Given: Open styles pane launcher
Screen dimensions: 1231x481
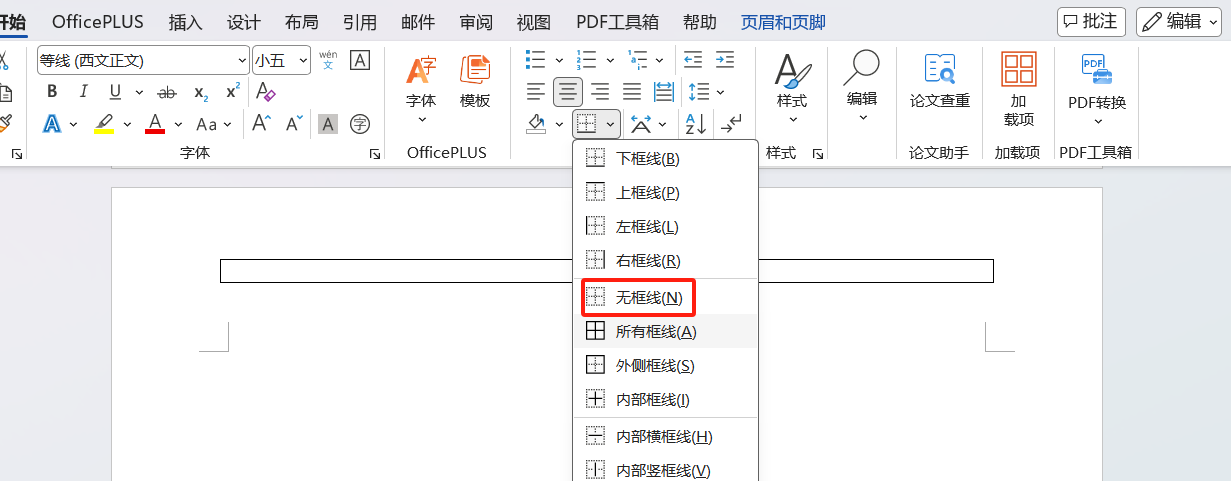Looking at the screenshot, I should click(817, 154).
